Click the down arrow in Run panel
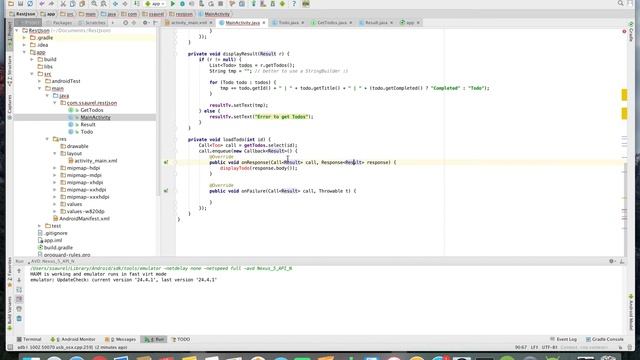 (19, 280)
